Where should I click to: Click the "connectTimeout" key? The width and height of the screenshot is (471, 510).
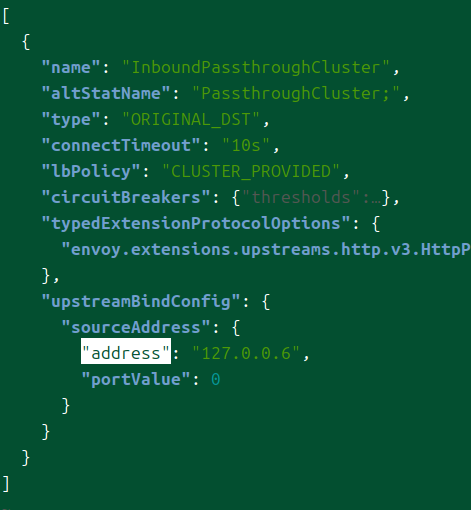click(121, 145)
